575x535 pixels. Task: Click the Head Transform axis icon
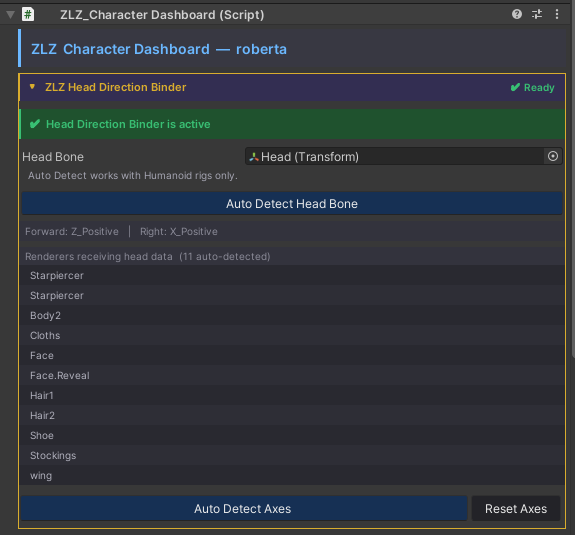tap(254, 157)
